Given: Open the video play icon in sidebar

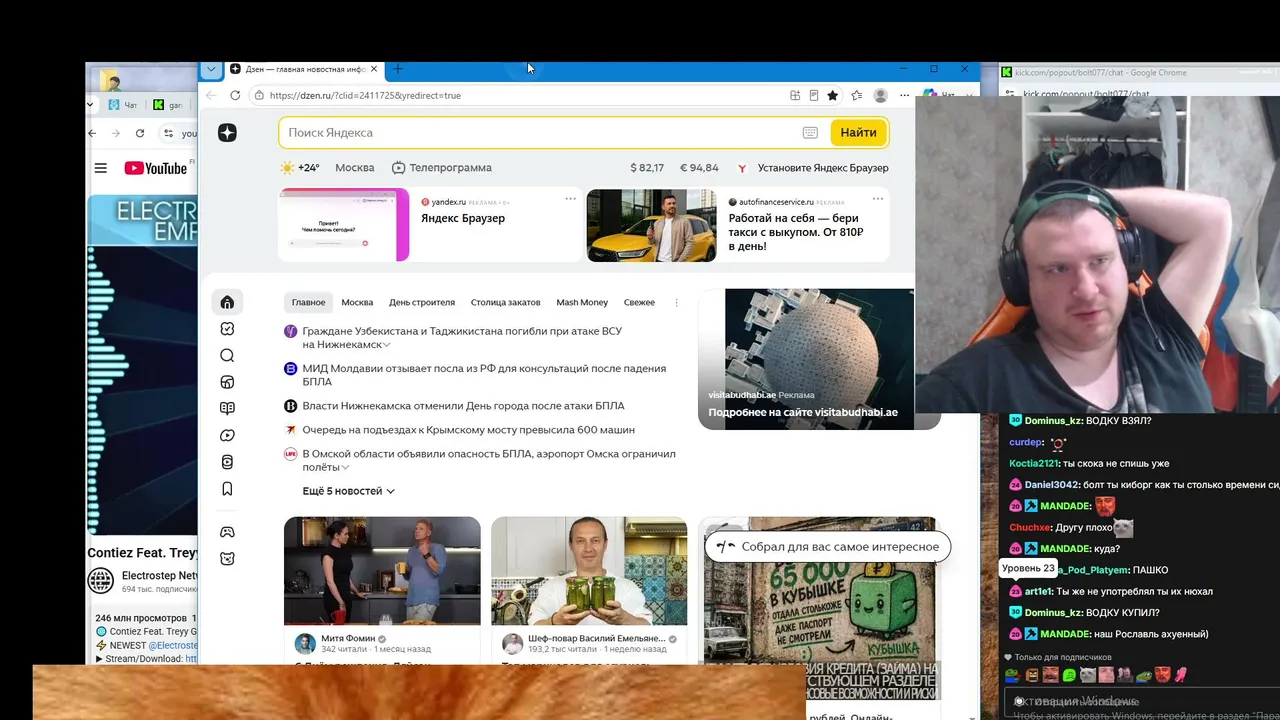Looking at the screenshot, I should click(227, 435).
